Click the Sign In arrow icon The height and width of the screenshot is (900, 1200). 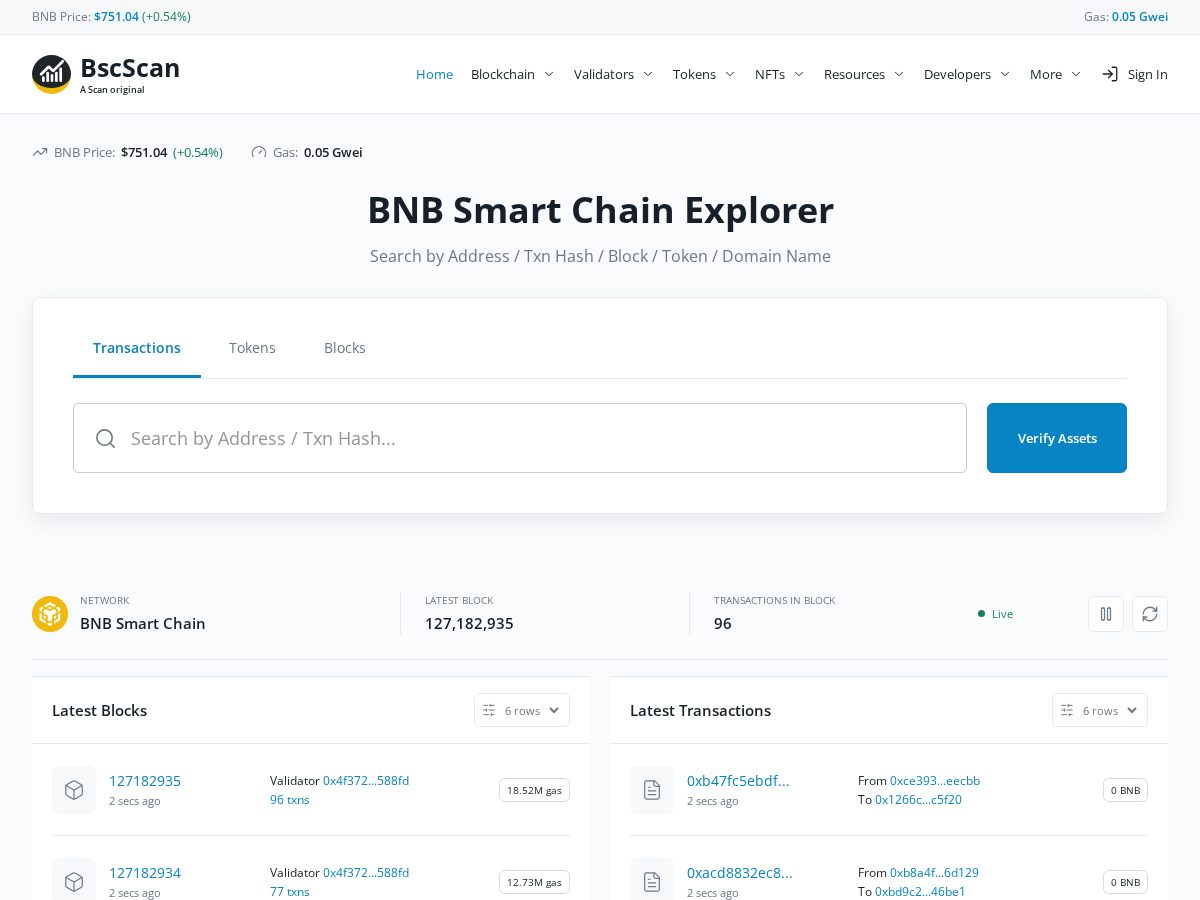1110,74
